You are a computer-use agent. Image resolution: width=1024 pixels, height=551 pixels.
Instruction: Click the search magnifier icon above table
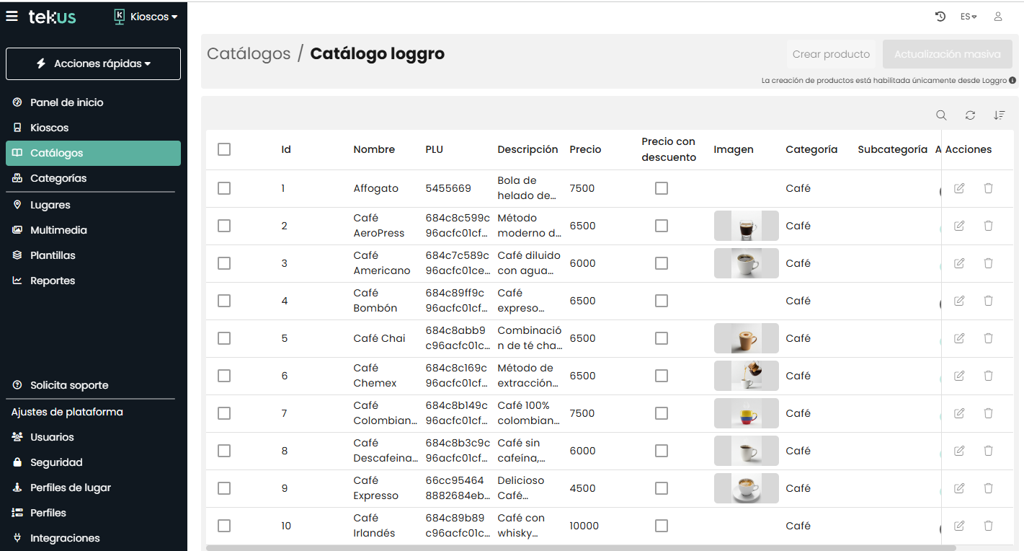tap(941, 115)
